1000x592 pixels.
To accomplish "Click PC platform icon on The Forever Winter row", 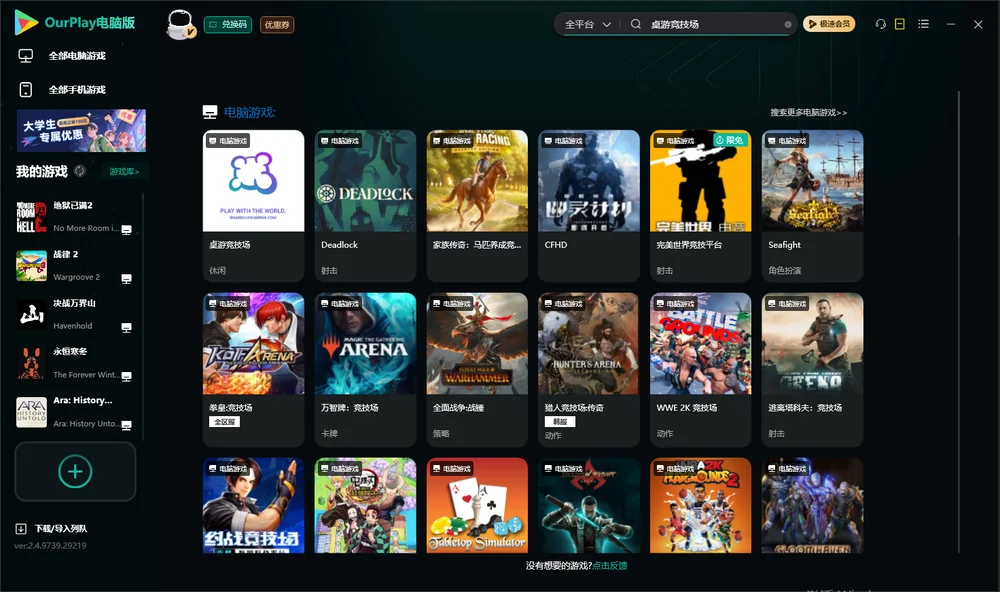I will tap(126, 376).
